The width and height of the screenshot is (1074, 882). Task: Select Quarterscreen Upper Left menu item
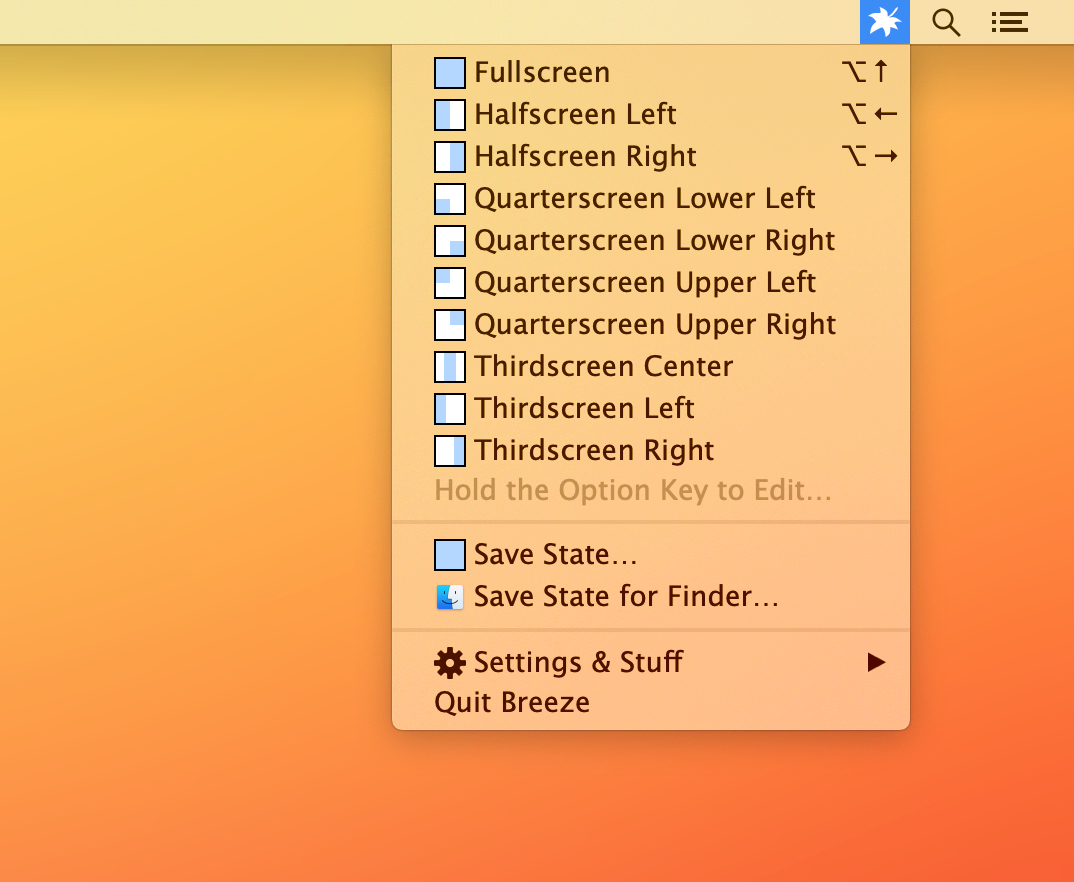pos(644,283)
